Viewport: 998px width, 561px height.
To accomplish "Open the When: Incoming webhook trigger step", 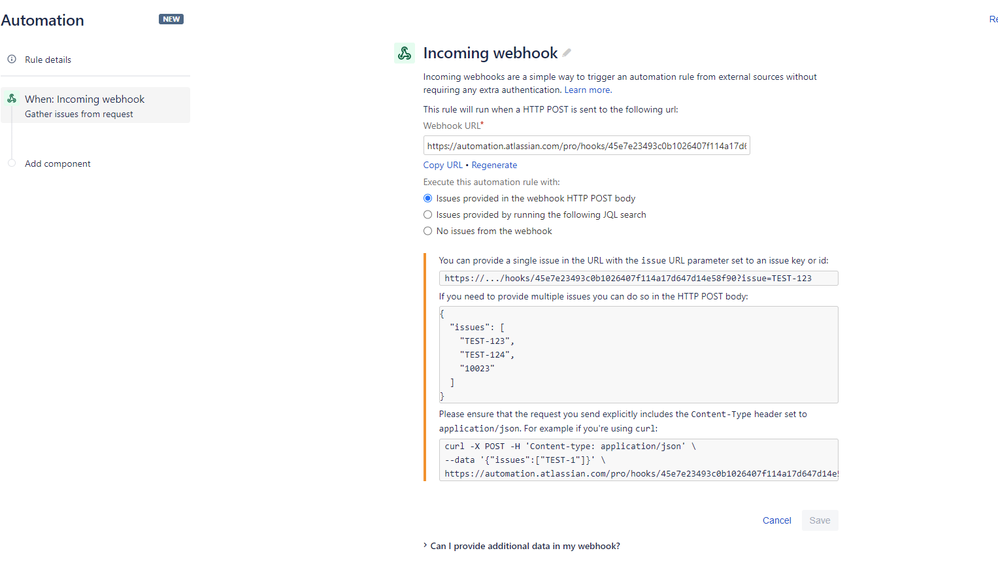I will pyautogui.click(x=95, y=105).
